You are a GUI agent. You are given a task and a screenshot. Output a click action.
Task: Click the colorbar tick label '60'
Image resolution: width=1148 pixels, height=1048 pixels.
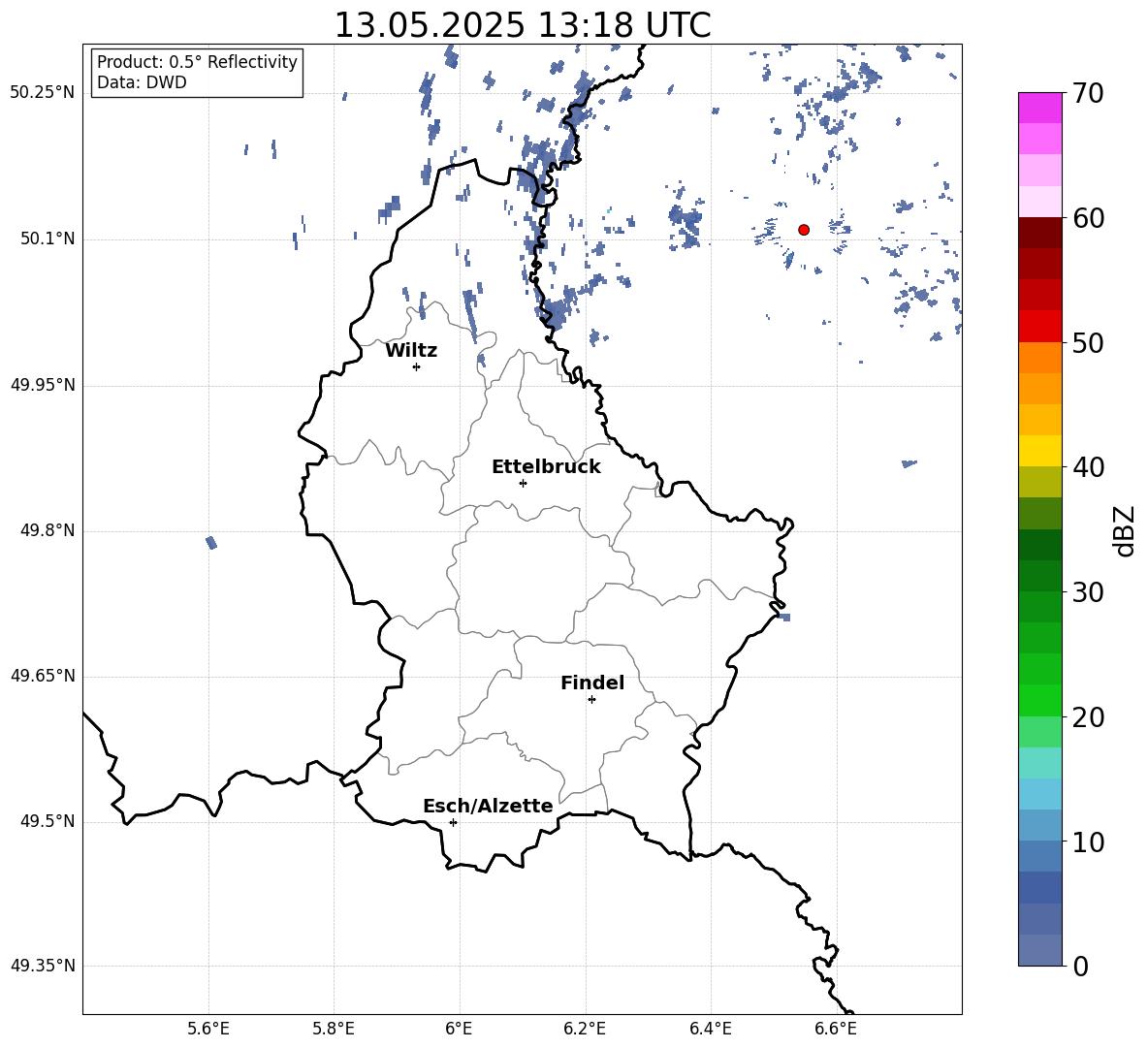[1087, 218]
